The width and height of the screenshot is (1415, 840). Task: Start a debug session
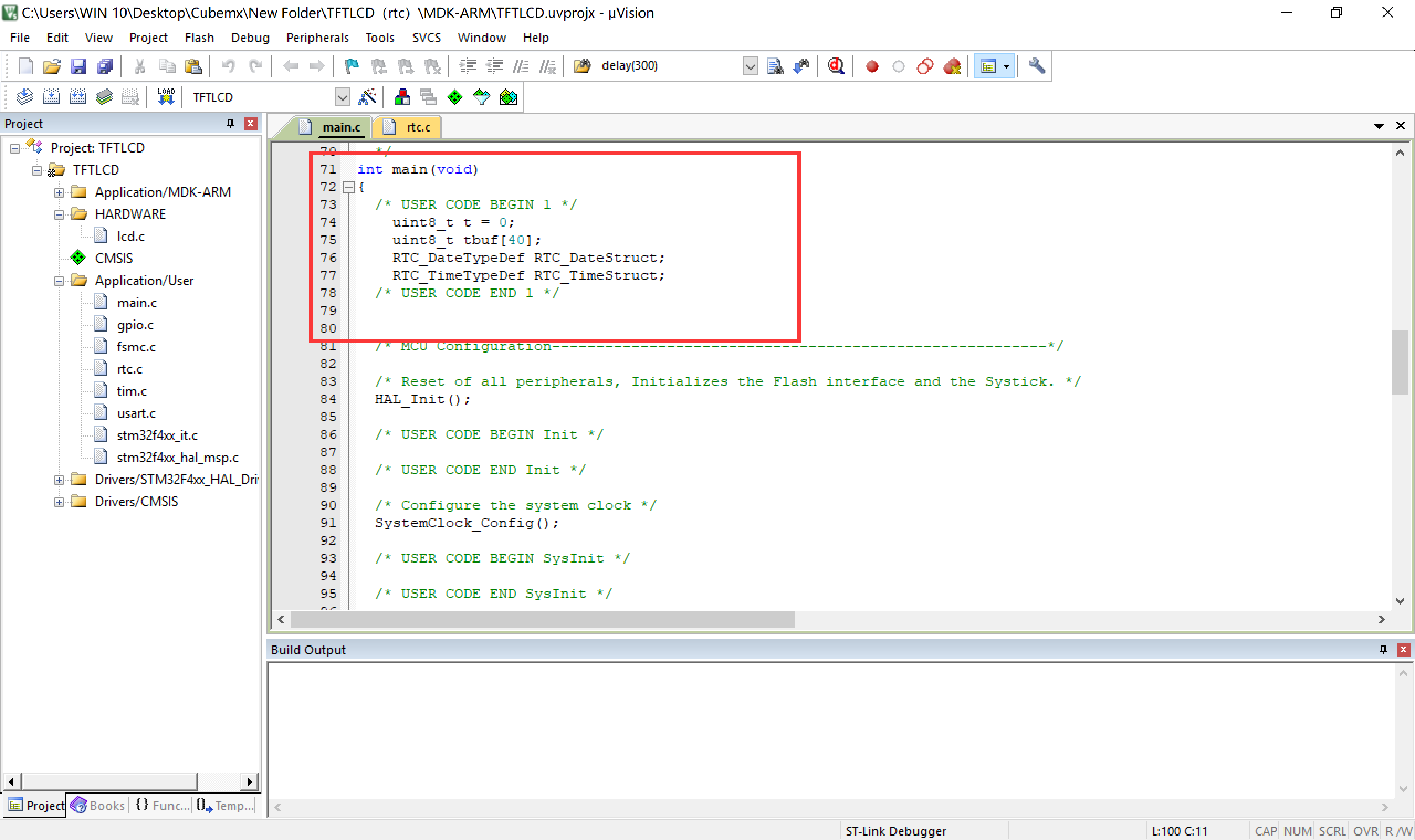[x=836, y=66]
